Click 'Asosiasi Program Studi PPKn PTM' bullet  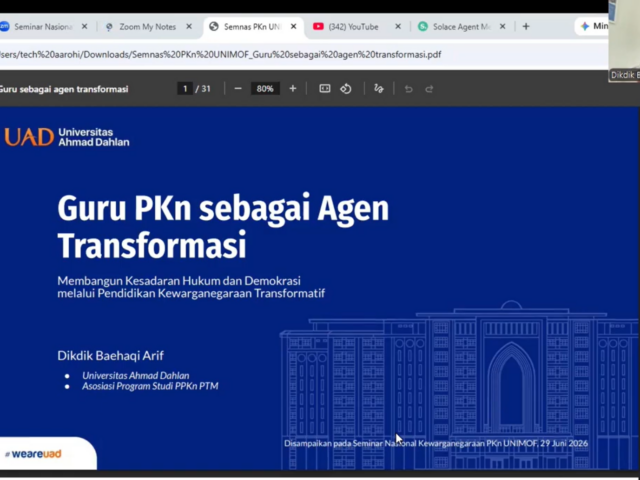tap(150, 386)
